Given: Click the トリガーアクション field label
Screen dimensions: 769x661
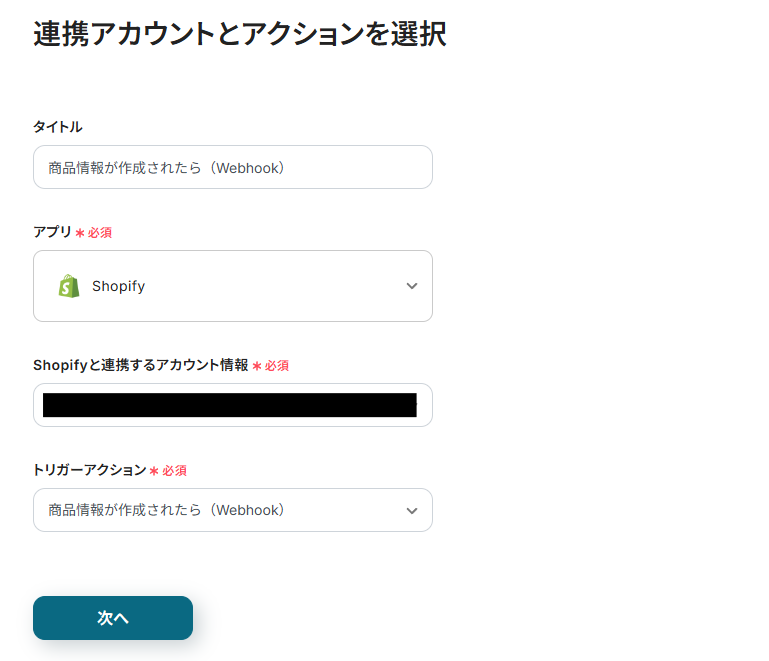Looking at the screenshot, I should pos(90,470).
